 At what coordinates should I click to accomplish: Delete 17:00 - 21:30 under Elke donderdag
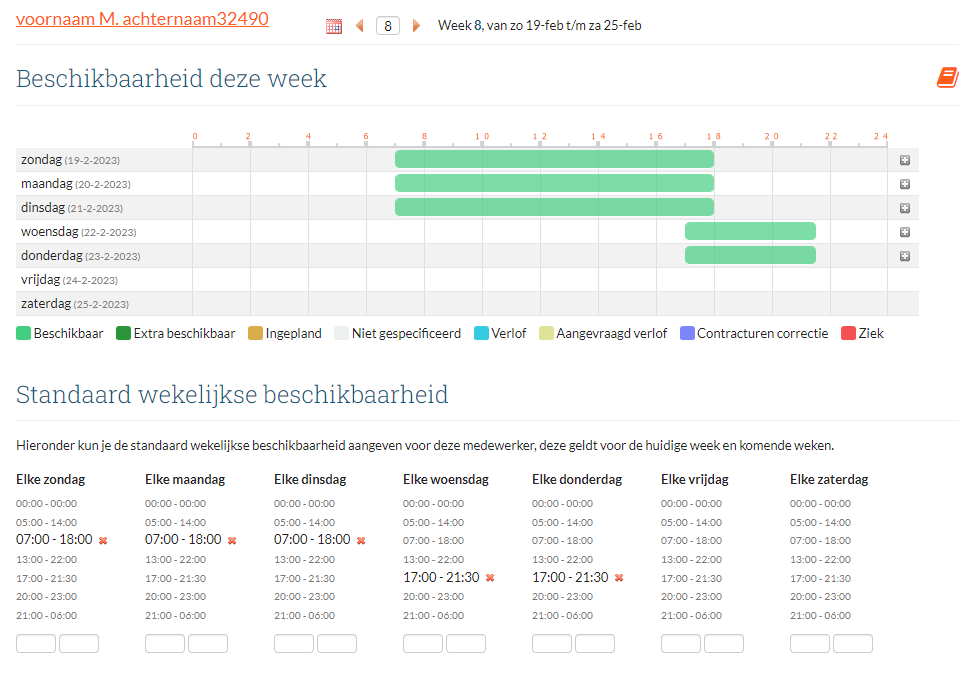point(619,578)
